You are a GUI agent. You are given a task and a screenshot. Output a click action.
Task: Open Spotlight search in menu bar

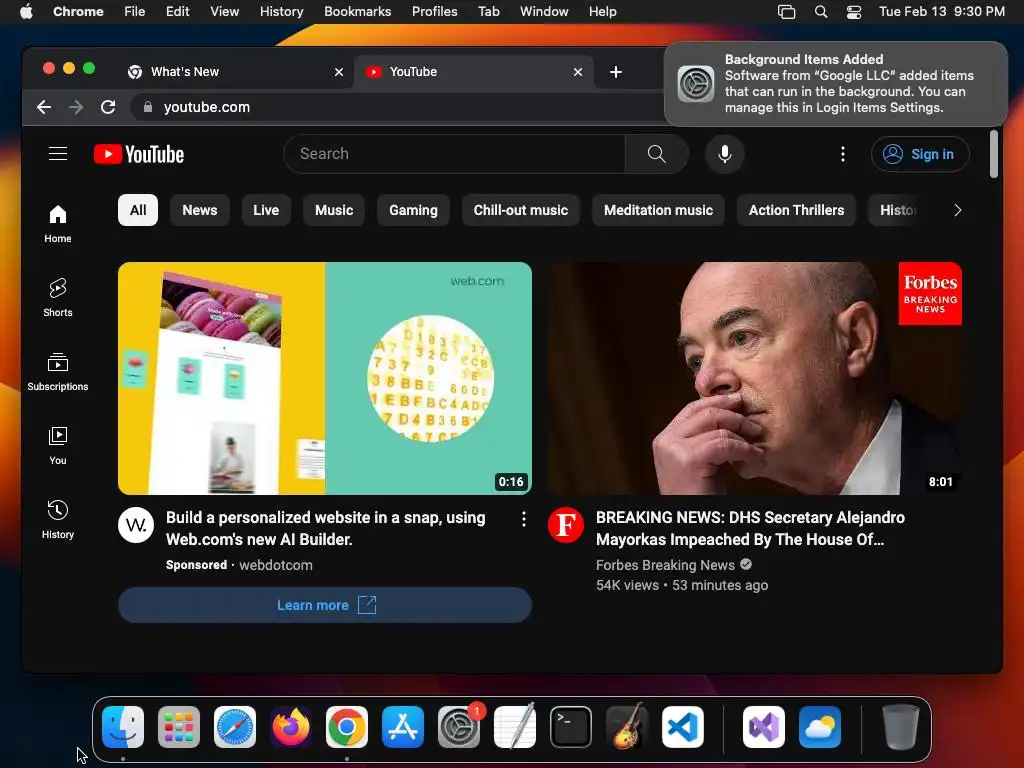click(x=821, y=12)
